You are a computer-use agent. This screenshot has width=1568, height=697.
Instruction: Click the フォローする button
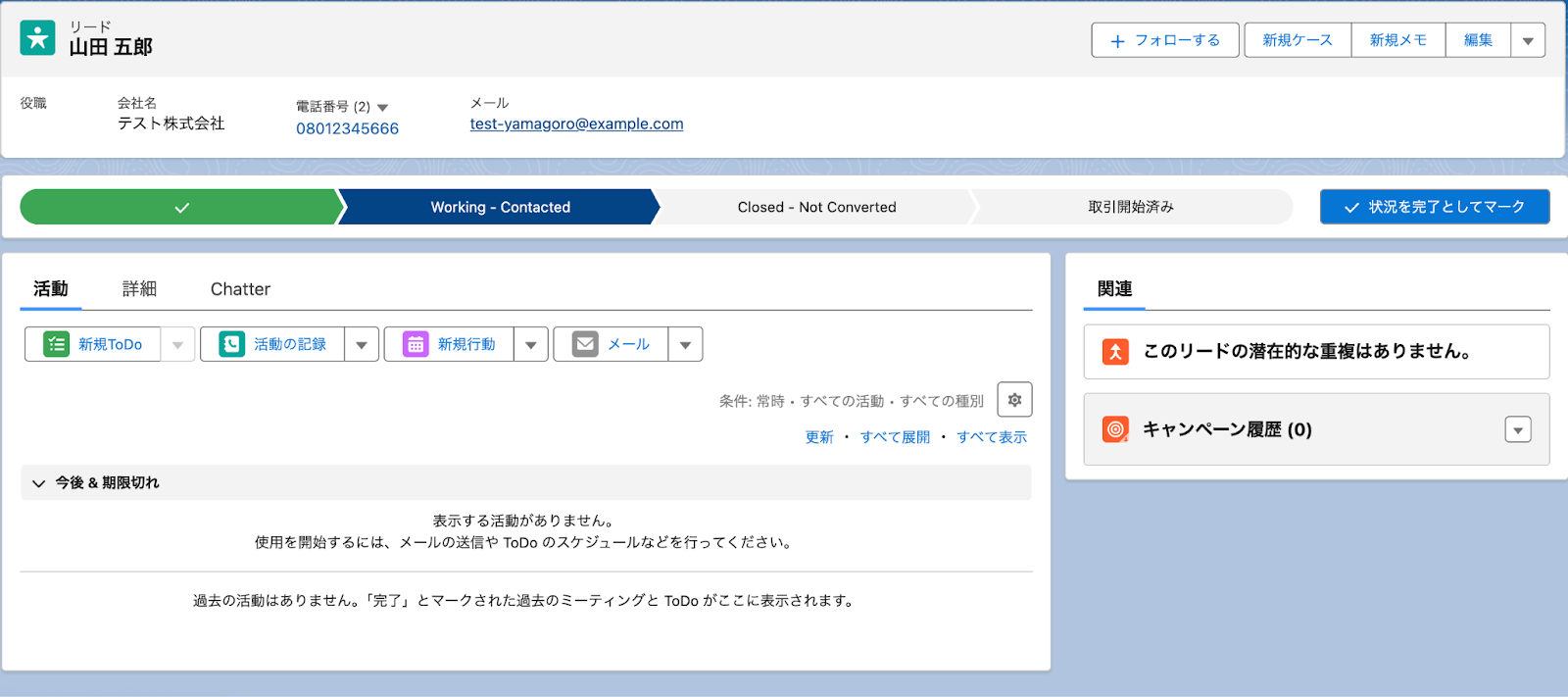1165,40
